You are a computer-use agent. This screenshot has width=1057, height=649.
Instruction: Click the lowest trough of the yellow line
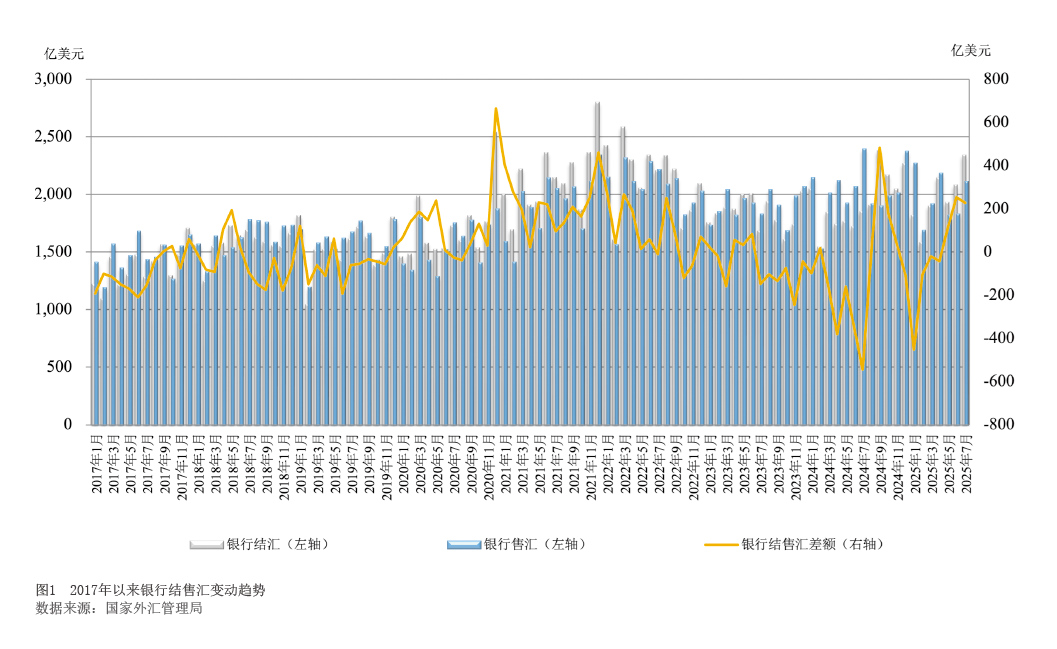tap(862, 368)
